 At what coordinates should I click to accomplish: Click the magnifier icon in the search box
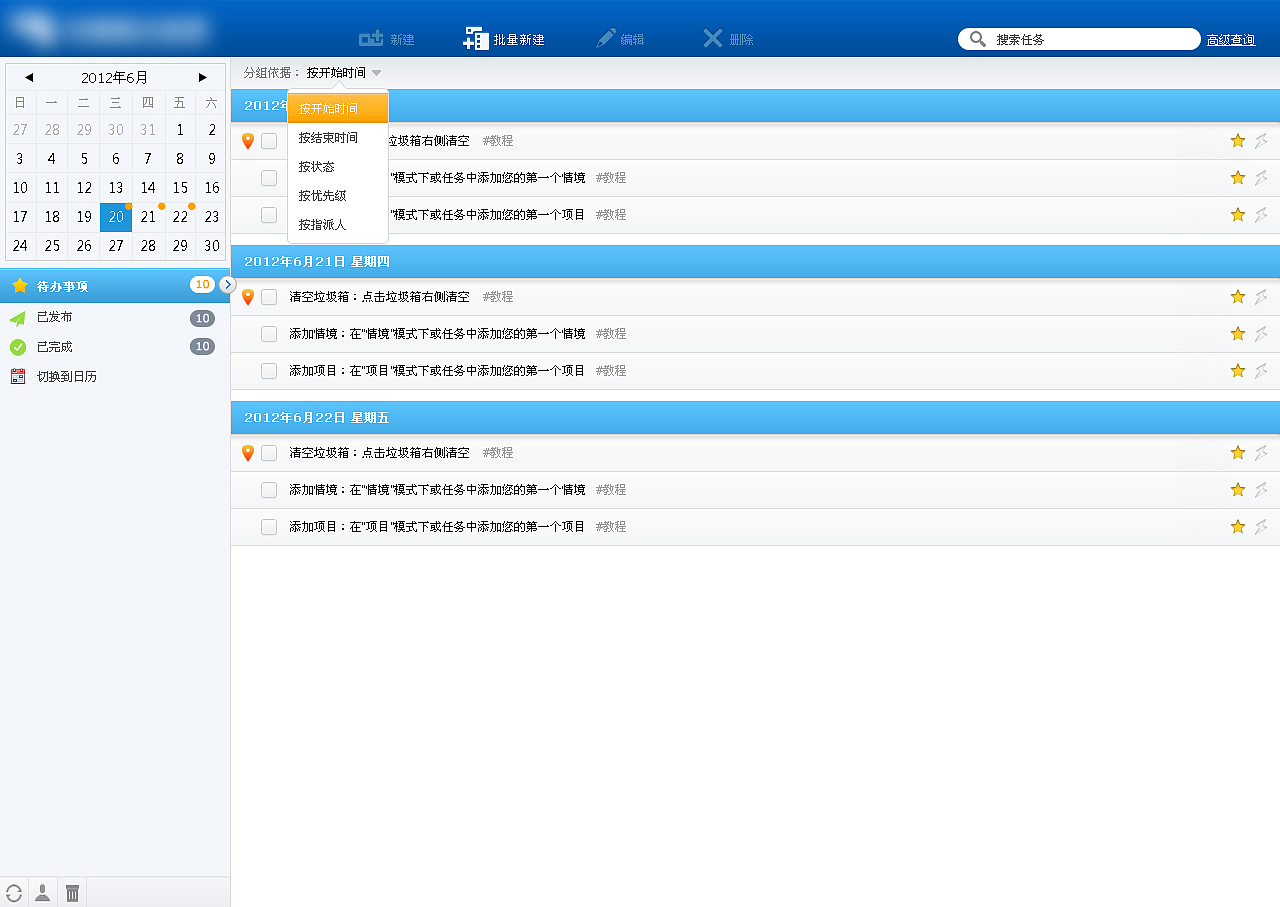tap(978, 39)
